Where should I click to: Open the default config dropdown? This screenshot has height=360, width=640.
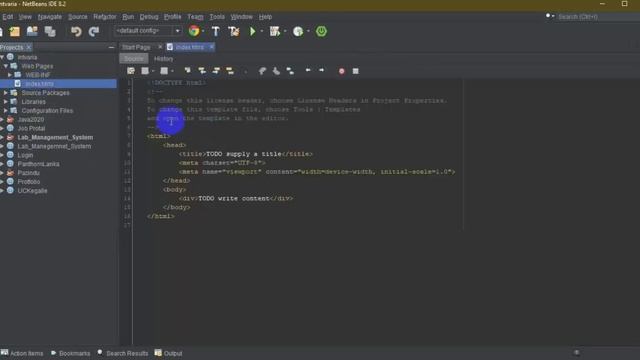coord(177,31)
